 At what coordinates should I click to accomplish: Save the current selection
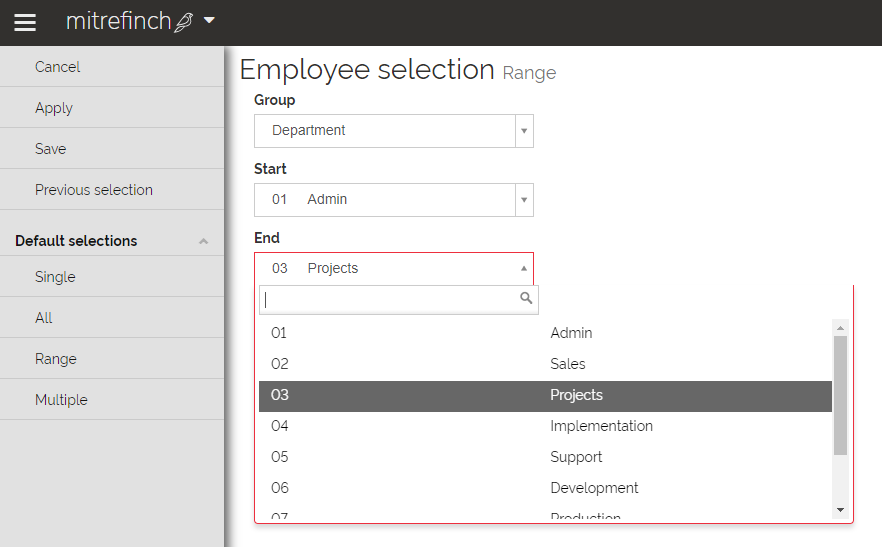[x=51, y=149]
